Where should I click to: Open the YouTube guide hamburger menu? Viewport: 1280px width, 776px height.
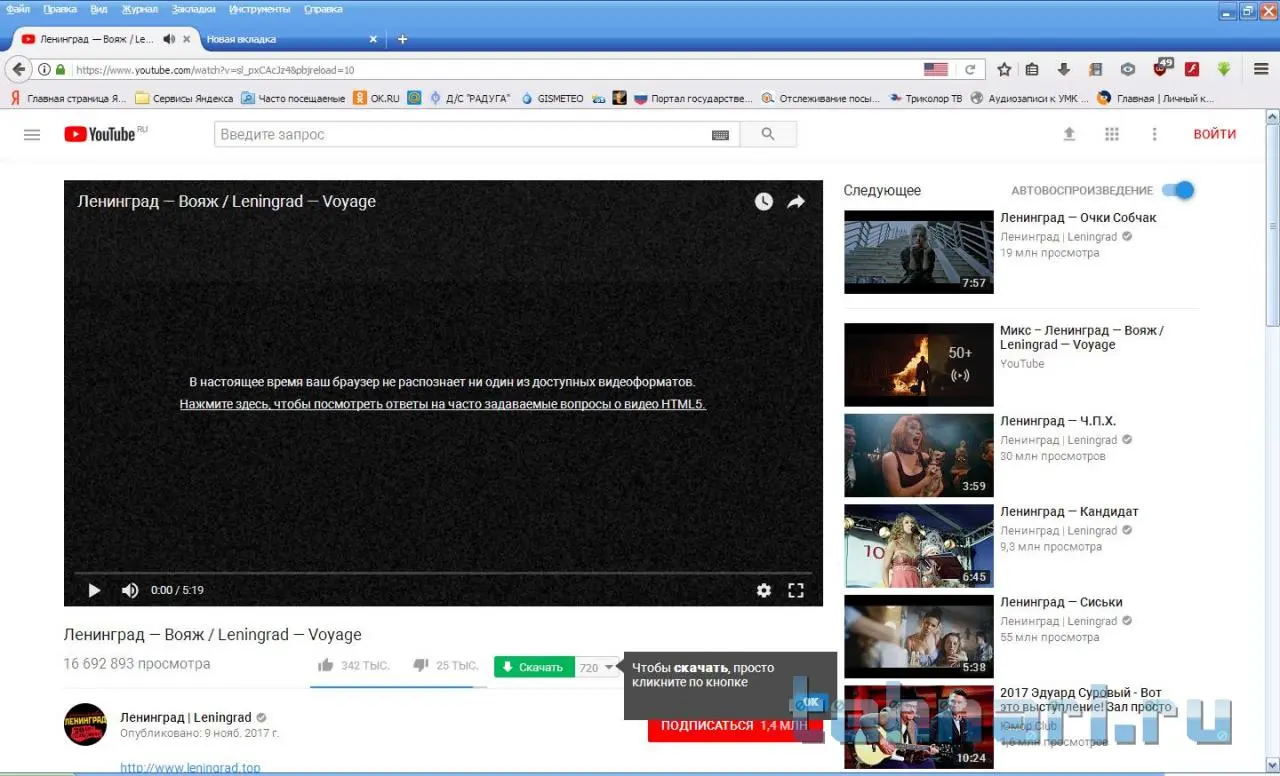click(32, 134)
